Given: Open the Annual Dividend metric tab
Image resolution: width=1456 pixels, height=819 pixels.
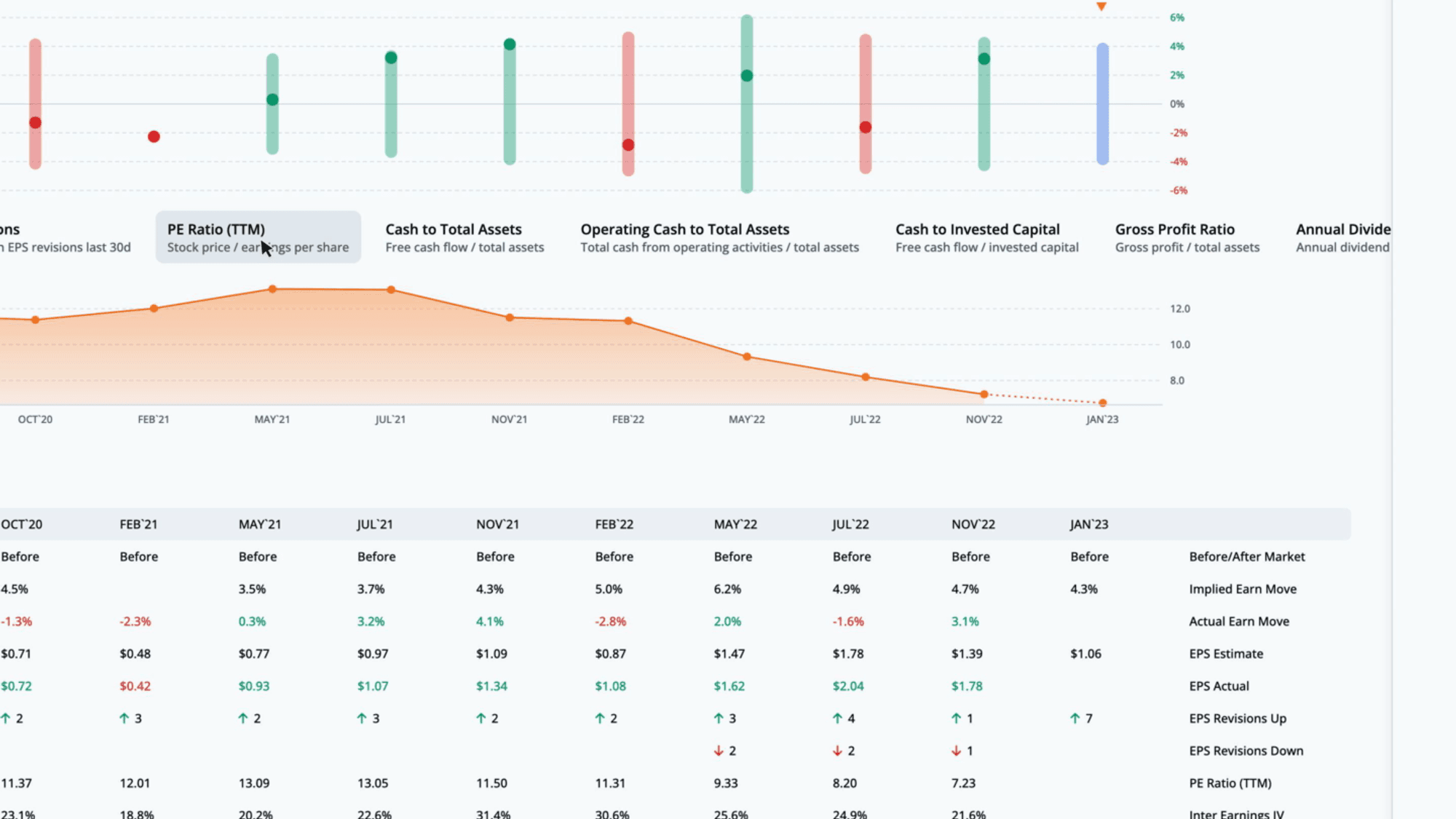Looking at the screenshot, I should click(1343, 237).
